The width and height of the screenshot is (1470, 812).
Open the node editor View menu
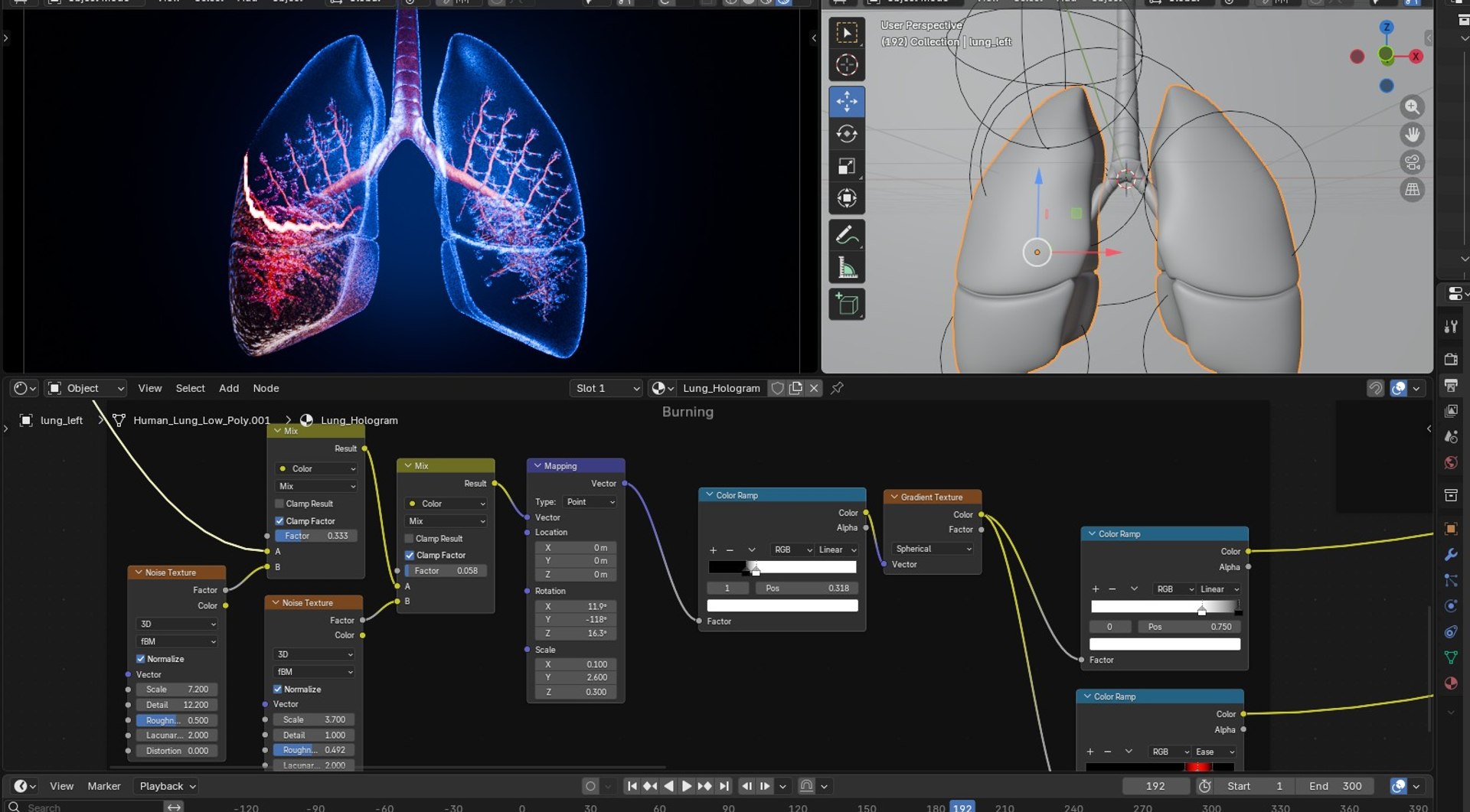(150, 388)
